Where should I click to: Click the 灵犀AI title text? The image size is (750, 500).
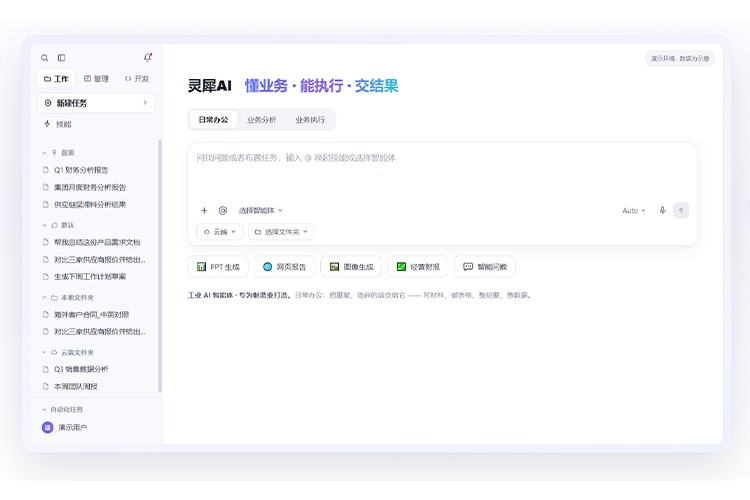click(210, 86)
